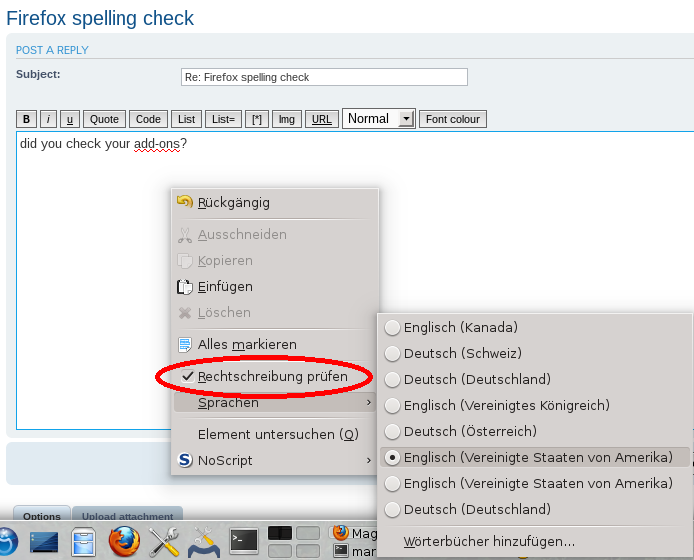Open the wrench and screwdriver settings icon

tap(164, 542)
